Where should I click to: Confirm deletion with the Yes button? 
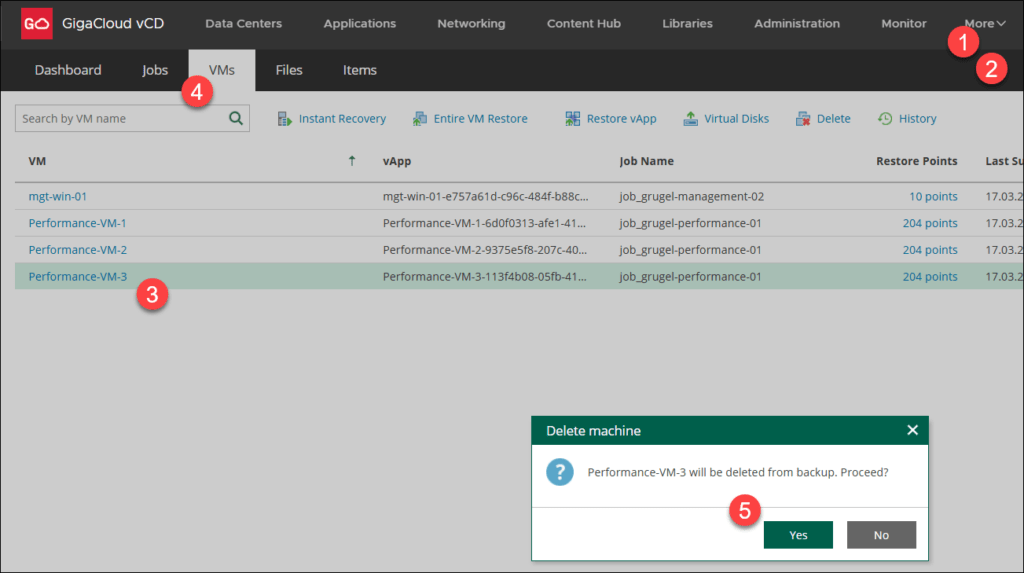(798, 535)
